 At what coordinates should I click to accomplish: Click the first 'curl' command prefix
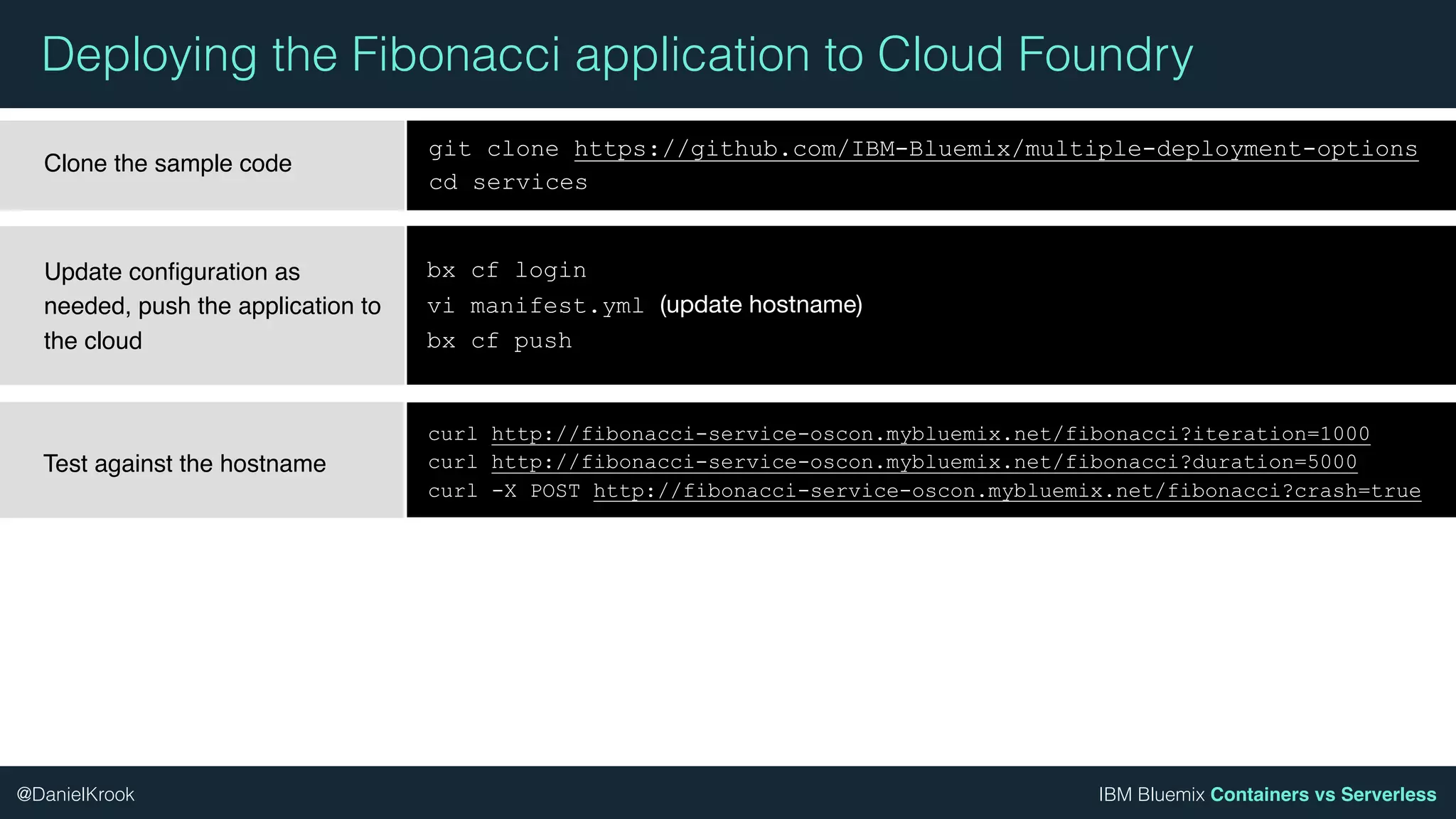pos(453,434)
